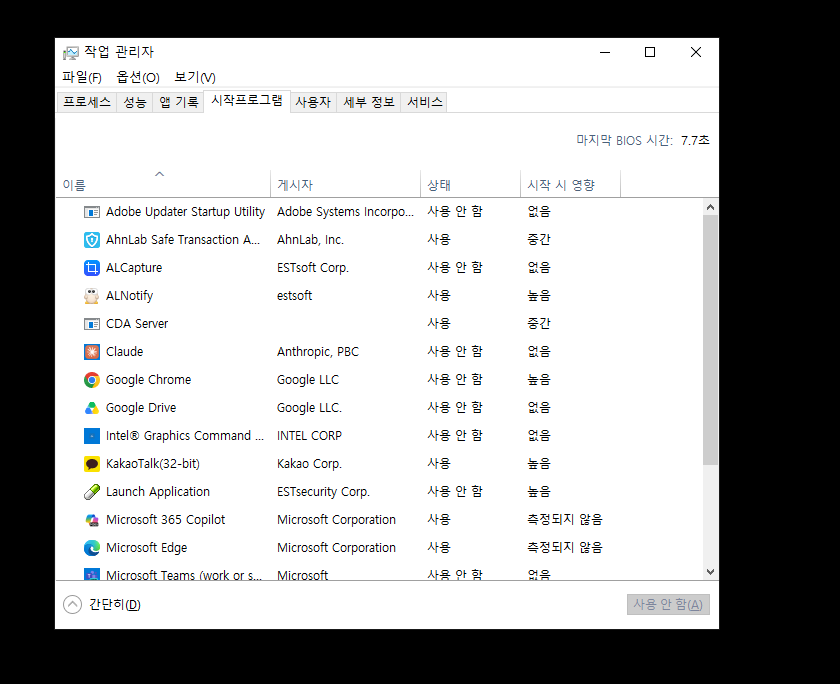Select the KakaoTalk(32-bit) entry name
The width and height of the screenshot is (840, 684).
click(153, 464)
